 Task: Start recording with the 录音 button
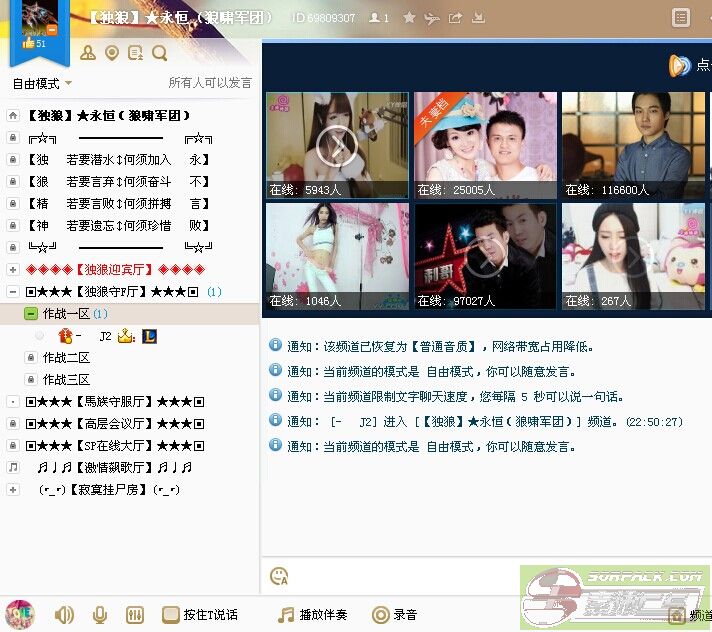(394, 615)
